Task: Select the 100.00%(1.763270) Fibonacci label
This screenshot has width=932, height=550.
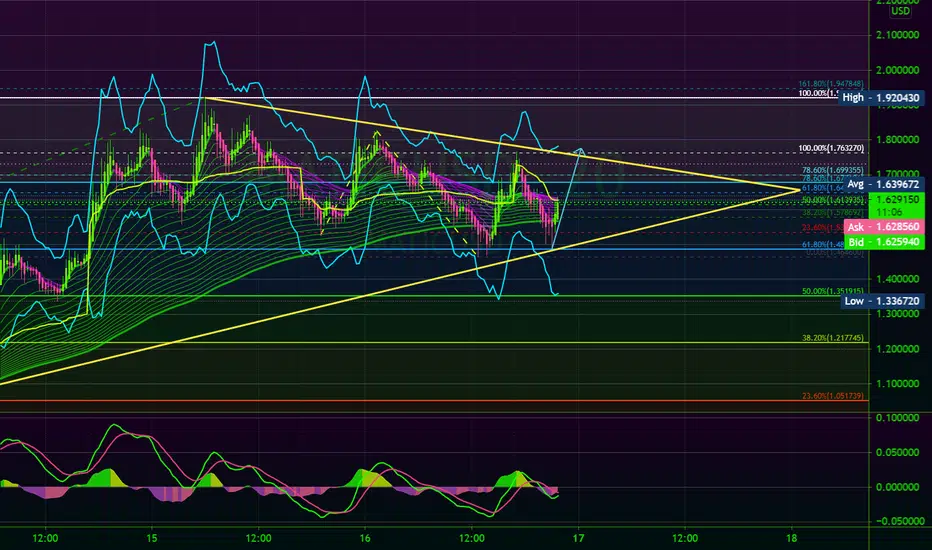Action: point(831,148)
